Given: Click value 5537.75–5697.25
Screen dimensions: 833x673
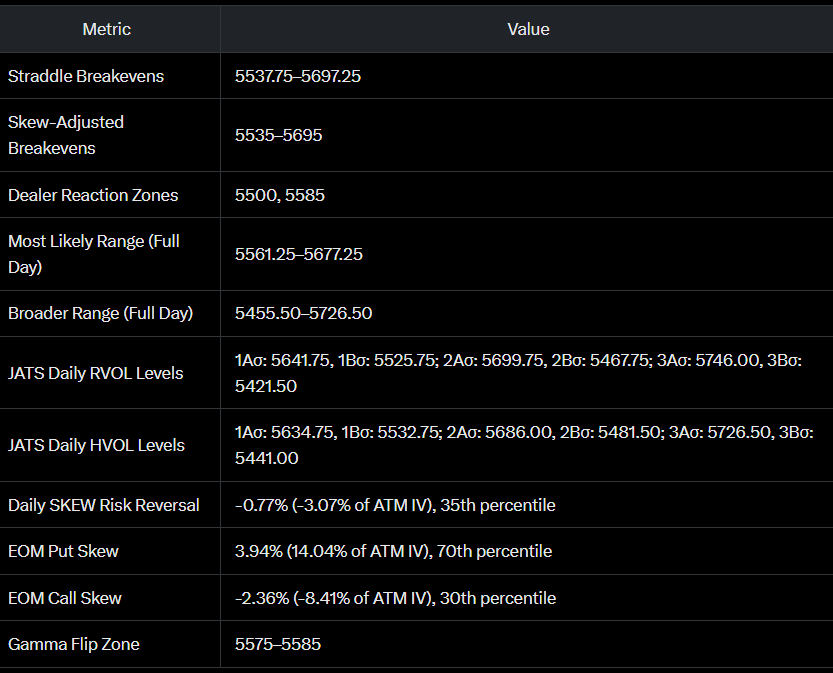Looking at the screenshot, I should (x=298, y=76).
